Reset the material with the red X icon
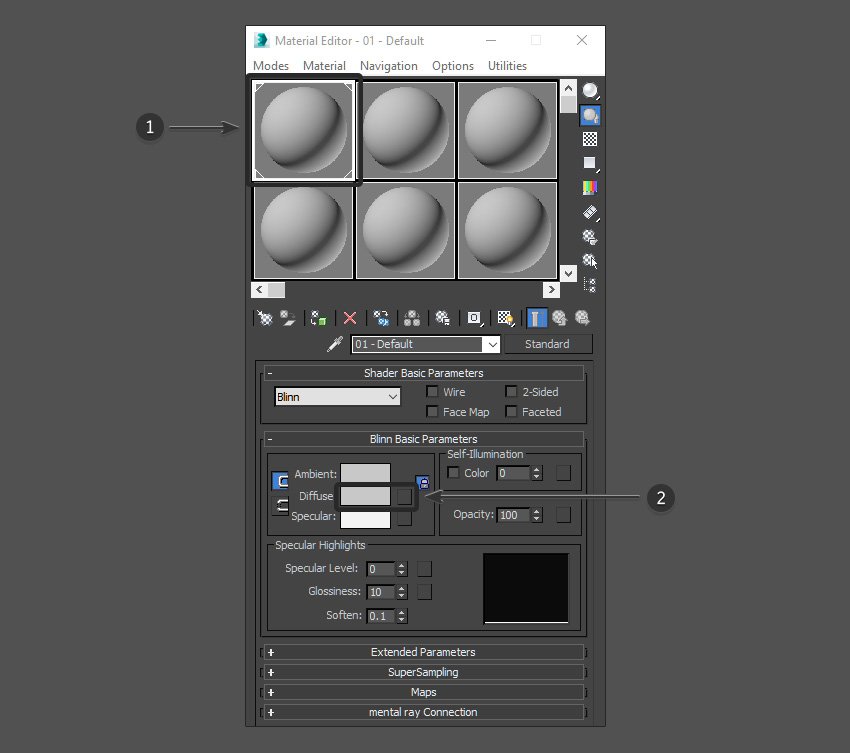The image size is (850, 753). click(350, 318)
